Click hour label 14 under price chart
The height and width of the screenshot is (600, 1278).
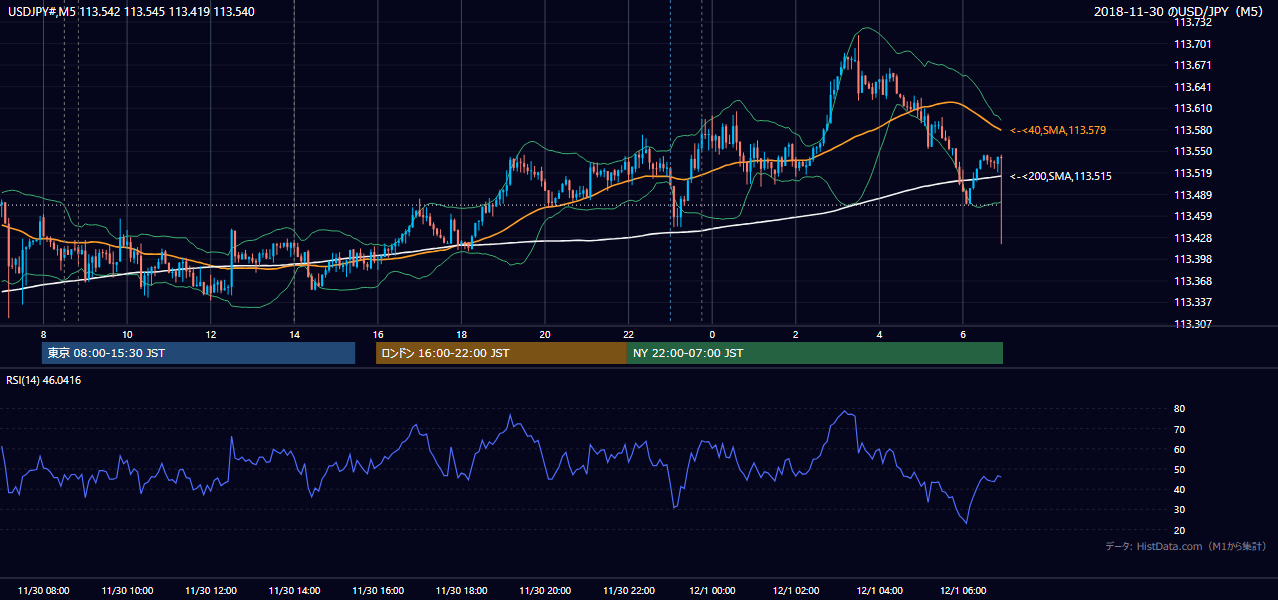pos(294,333)
